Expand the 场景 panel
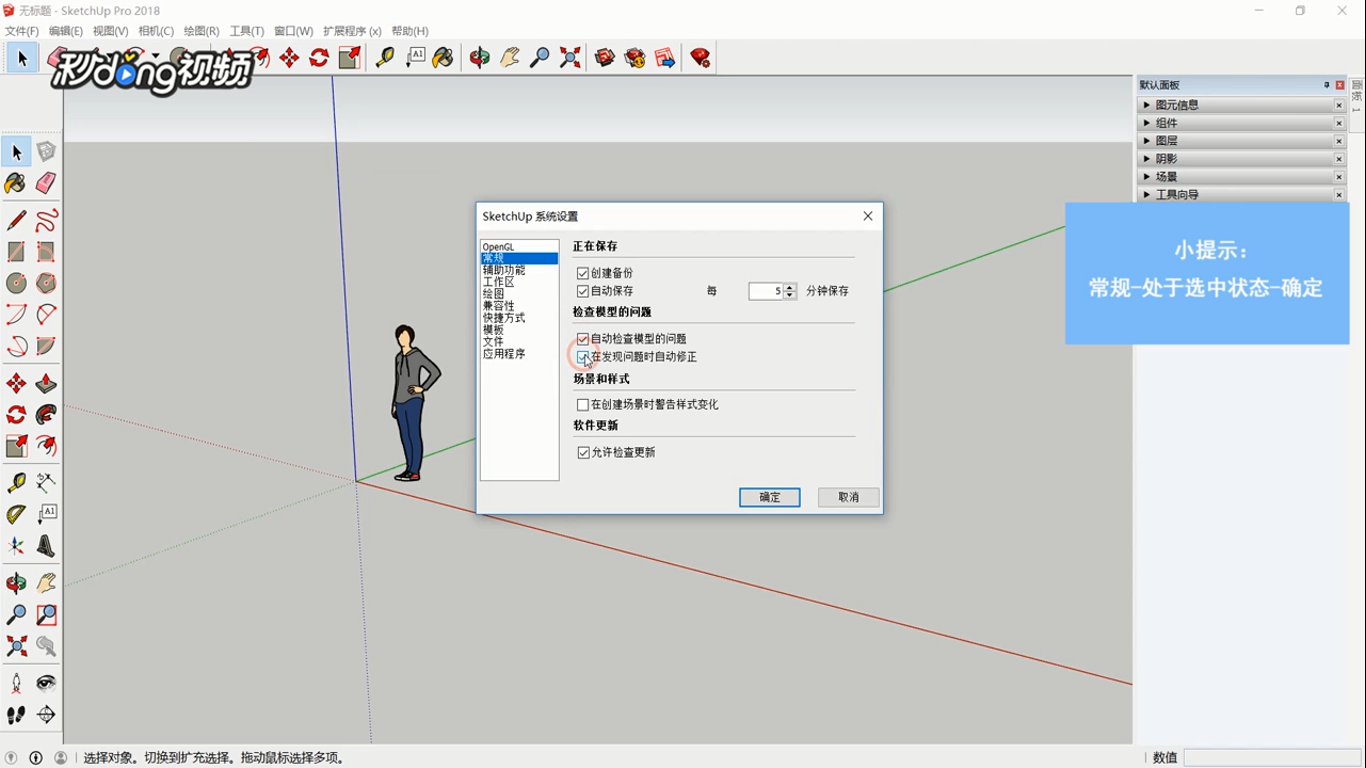The height and width of the screenshot is (768, 1366). pyautogui.click(x=1241, y=177)
